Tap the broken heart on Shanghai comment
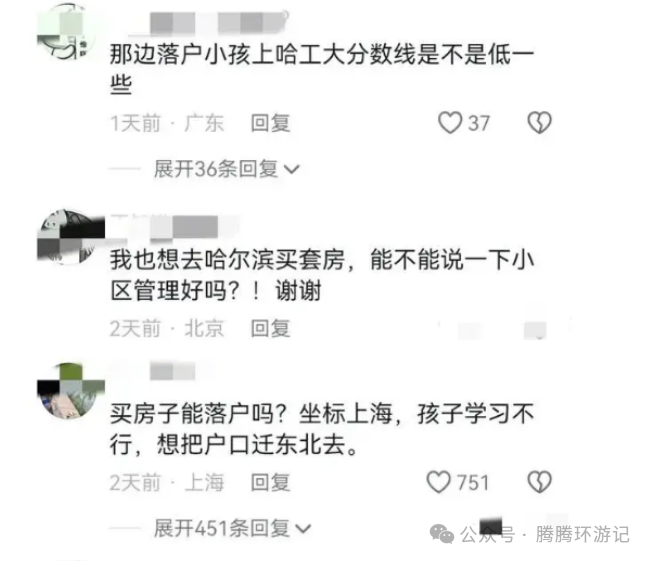 click(539, 482)
